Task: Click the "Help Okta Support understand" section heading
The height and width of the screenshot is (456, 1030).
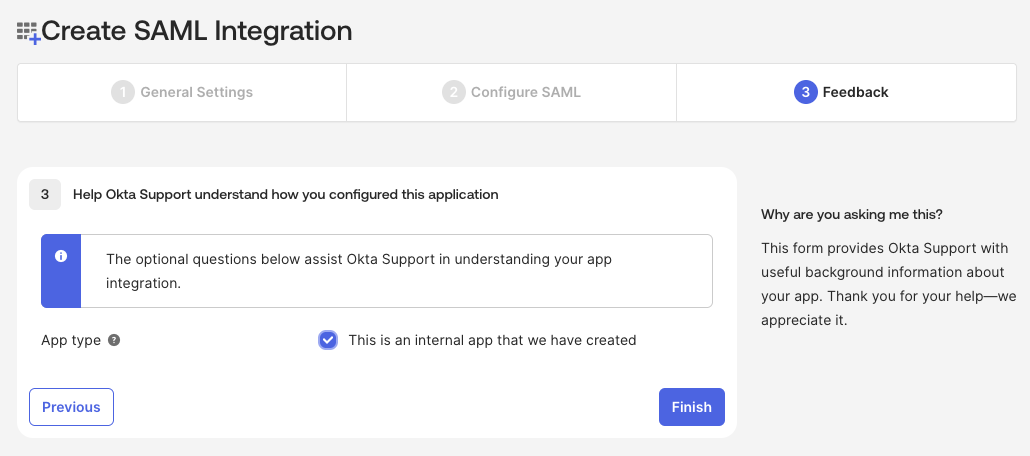Action: [x=285, y=194]
